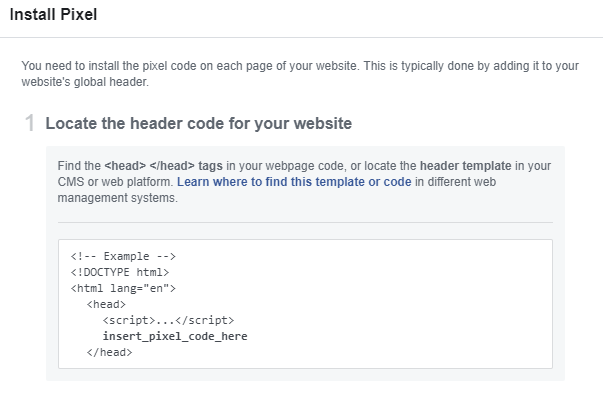
Task: Click the '<!-- Example -->' comment line in the code box
Action: point(123,256)
